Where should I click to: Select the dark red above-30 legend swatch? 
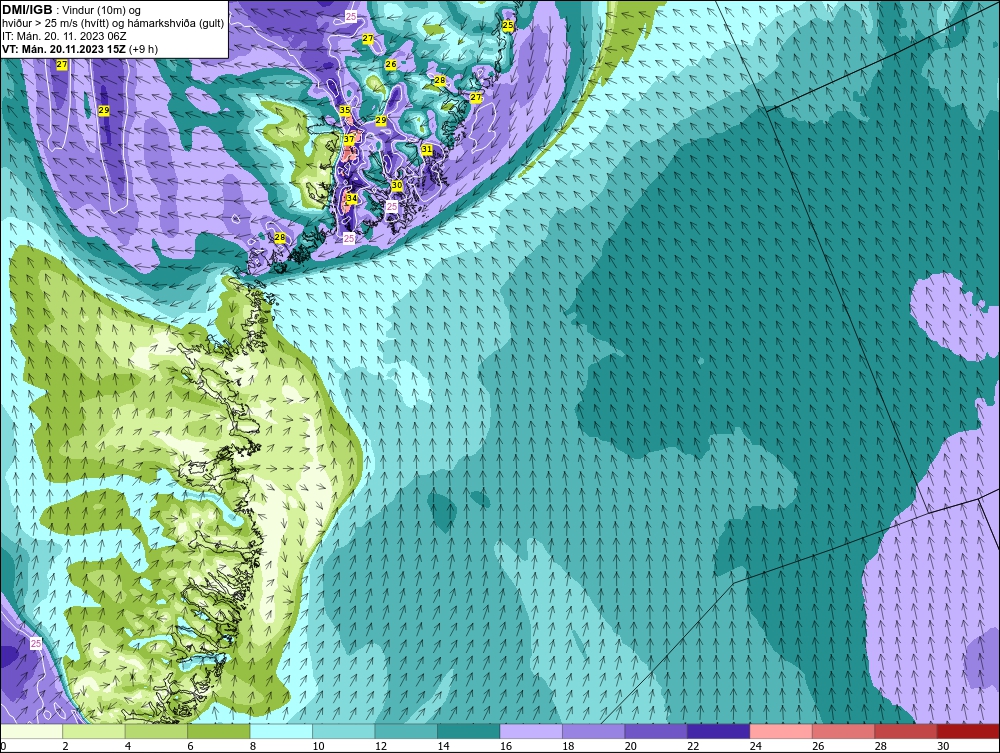[x=968, y=731]
